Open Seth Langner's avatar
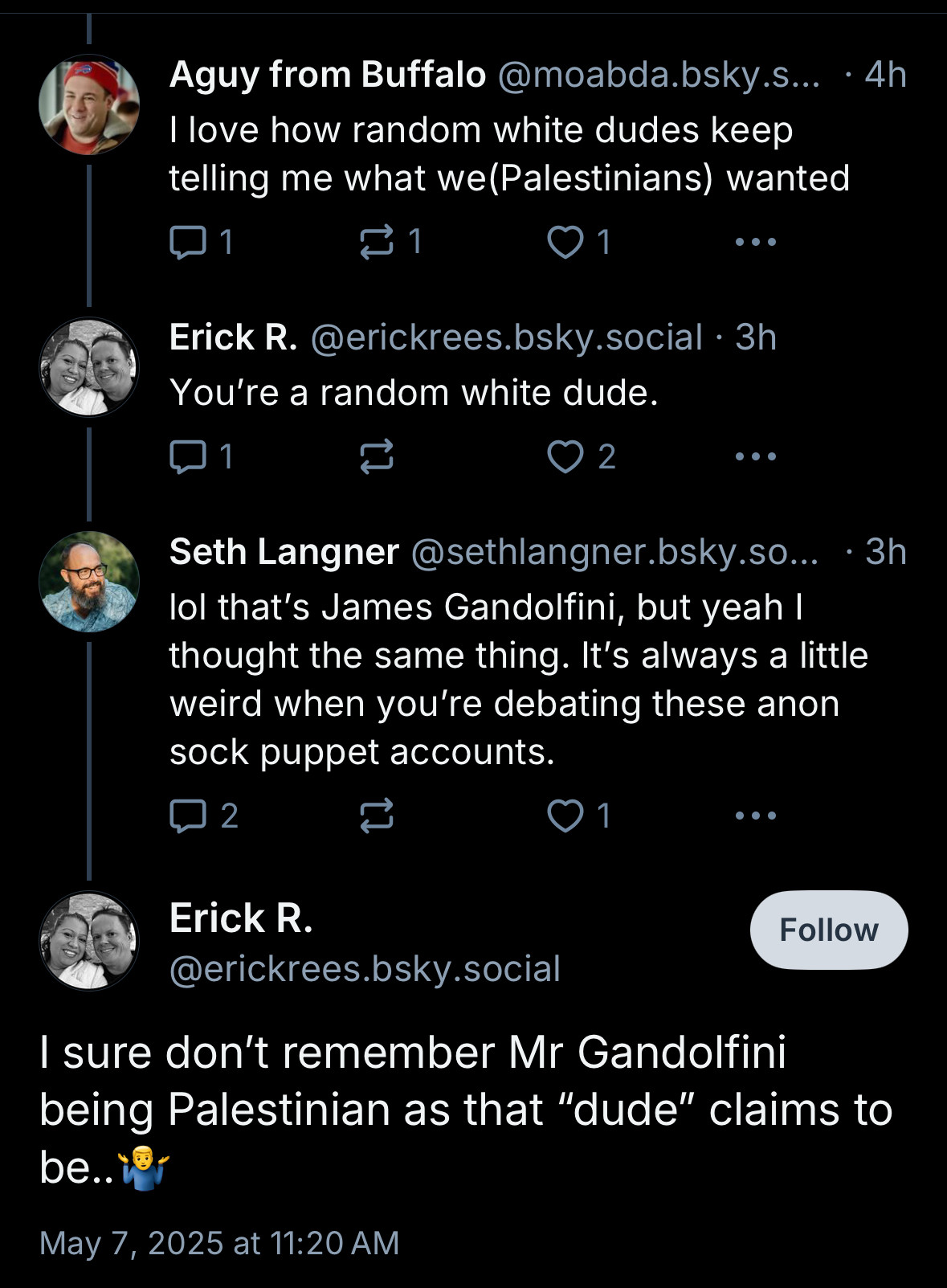 89,582
